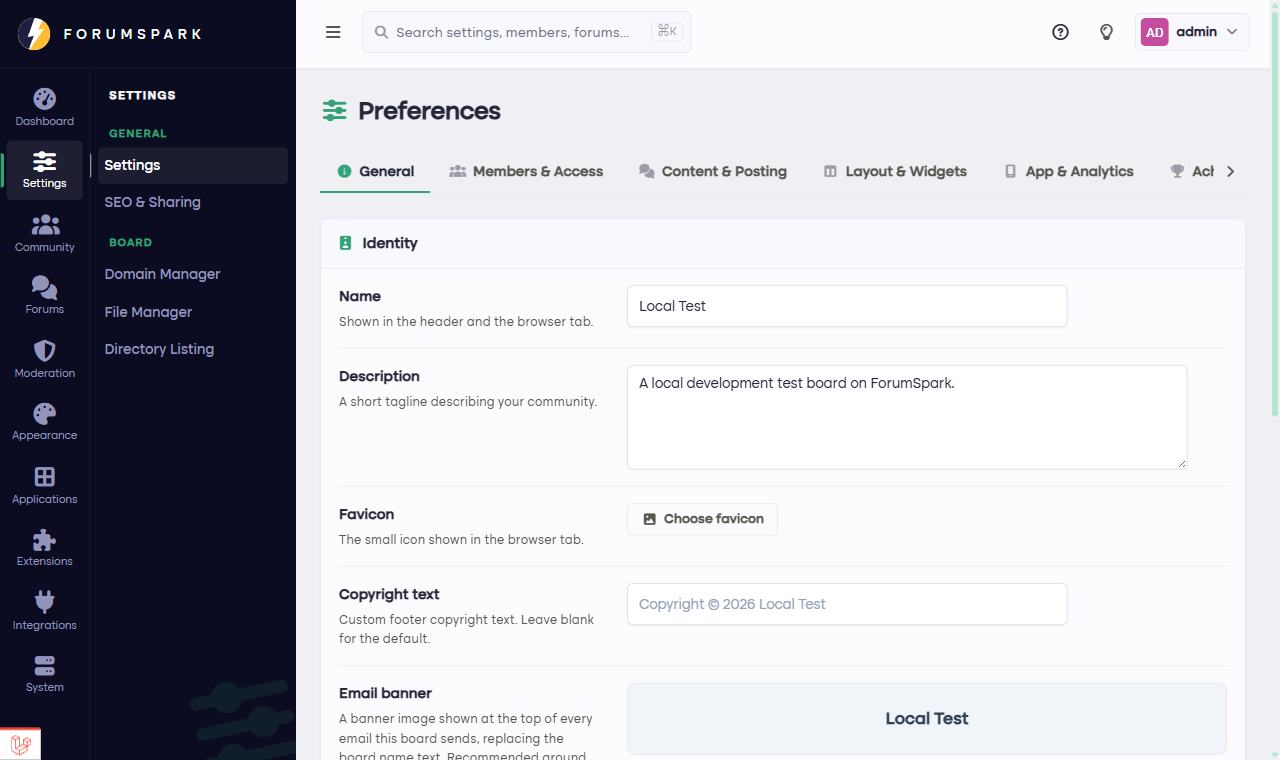
Task: Switch to the General tab
Action: click(375, 171)
